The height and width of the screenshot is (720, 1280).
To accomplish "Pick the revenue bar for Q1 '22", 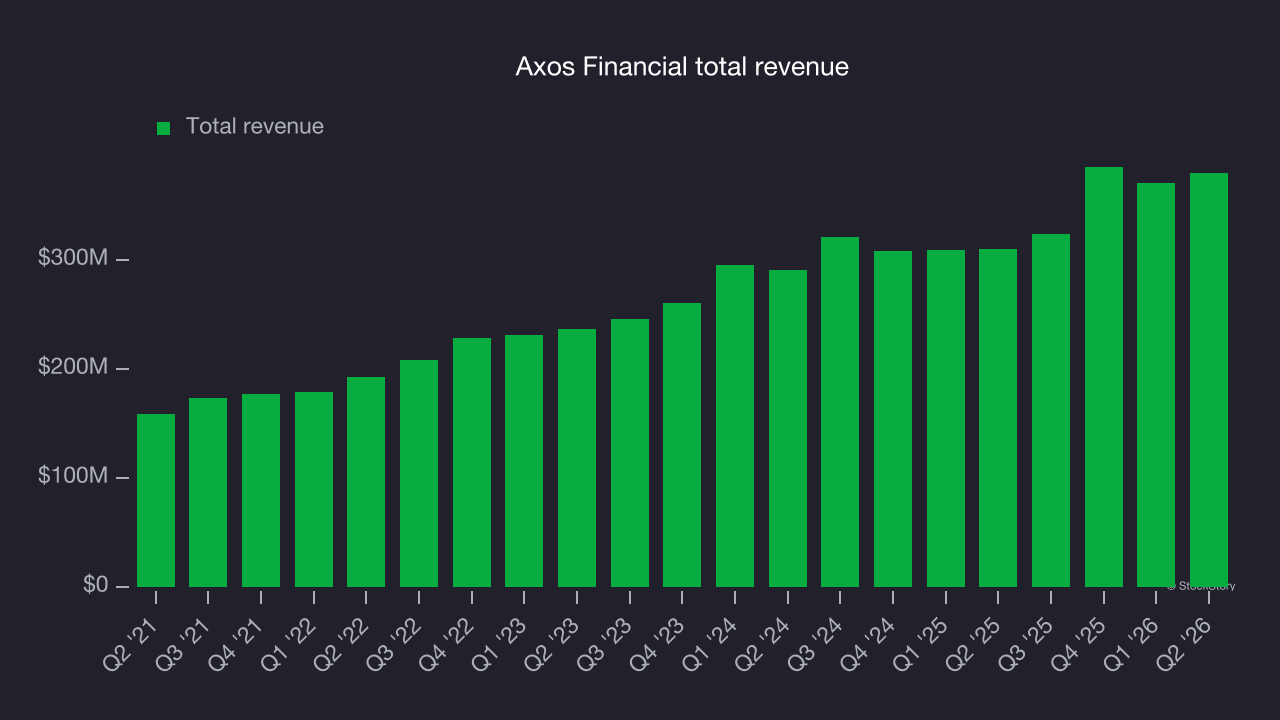I will click(314, 489).
